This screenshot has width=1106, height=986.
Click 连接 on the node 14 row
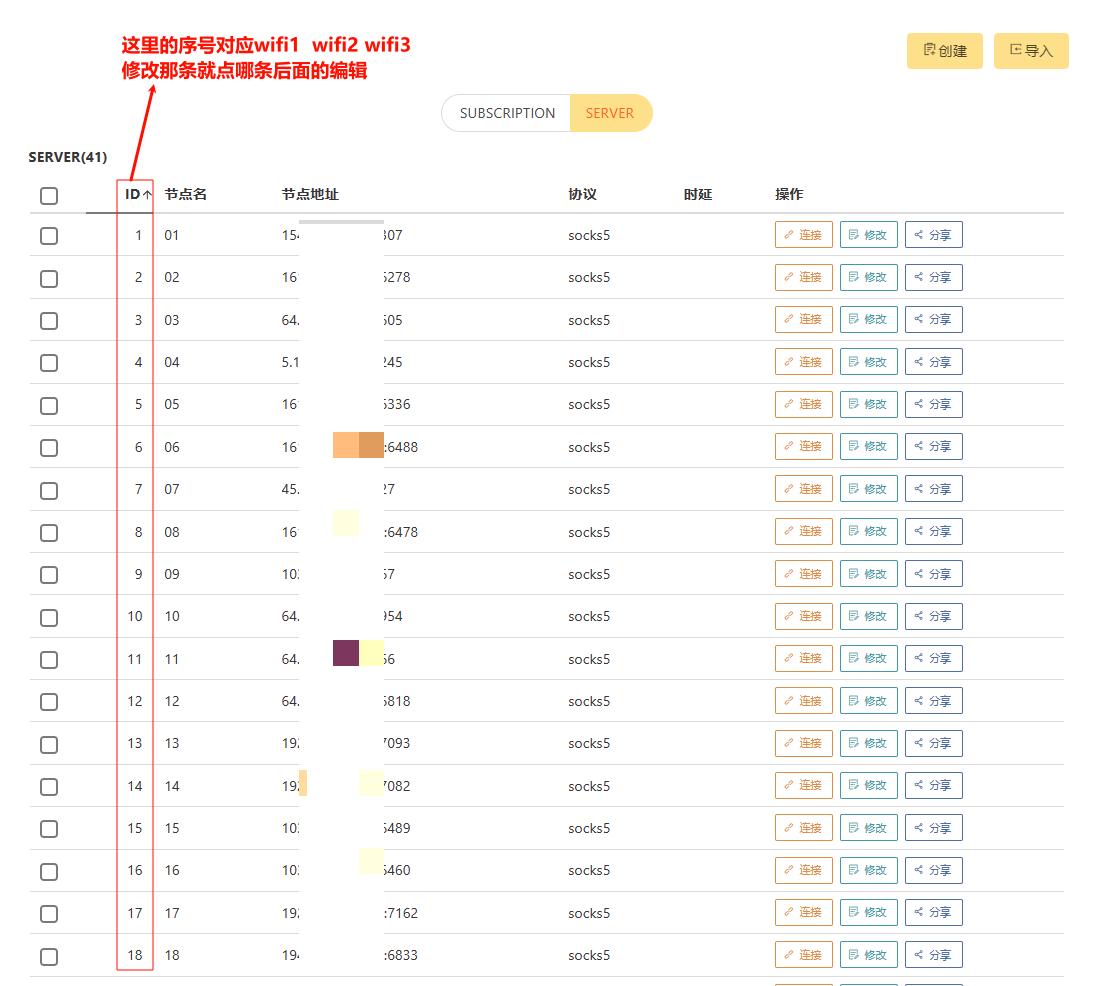(803, 785)
